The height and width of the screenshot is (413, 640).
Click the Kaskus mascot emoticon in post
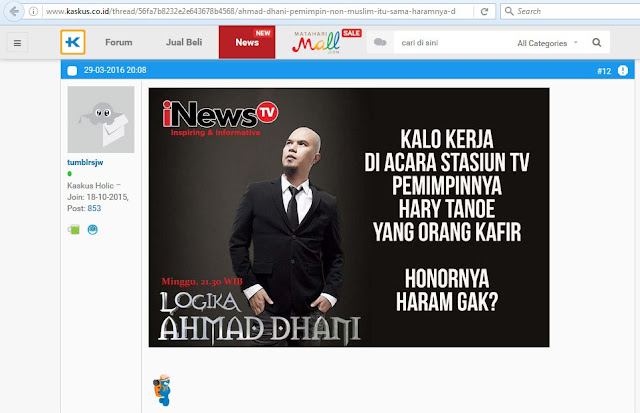(x=162, y=390)
